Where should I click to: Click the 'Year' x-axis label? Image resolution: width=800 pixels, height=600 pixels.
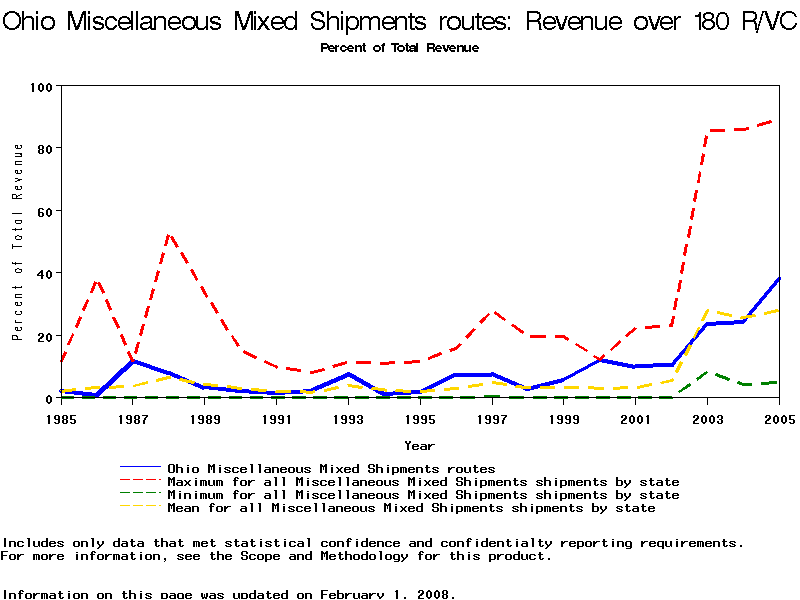coord(419,445)
